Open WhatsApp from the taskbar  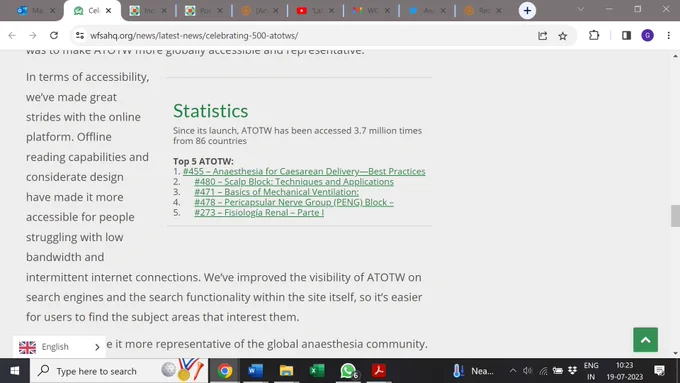348,371
